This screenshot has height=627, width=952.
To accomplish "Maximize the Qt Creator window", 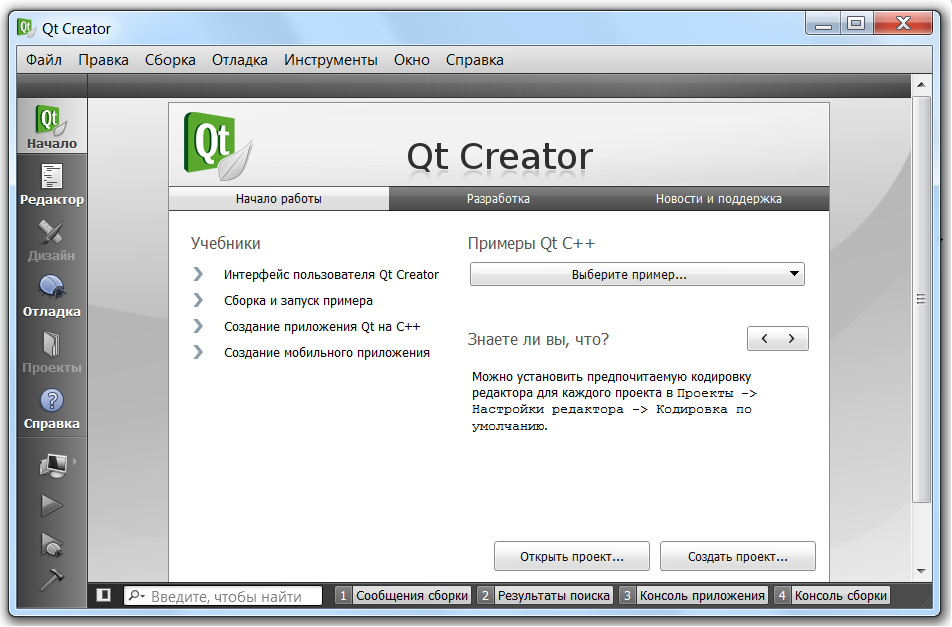I will [x=856, y=24].
